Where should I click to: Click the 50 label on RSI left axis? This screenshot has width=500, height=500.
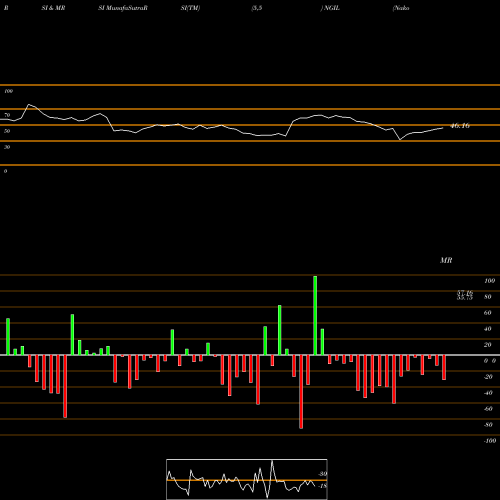coord(7,131)
